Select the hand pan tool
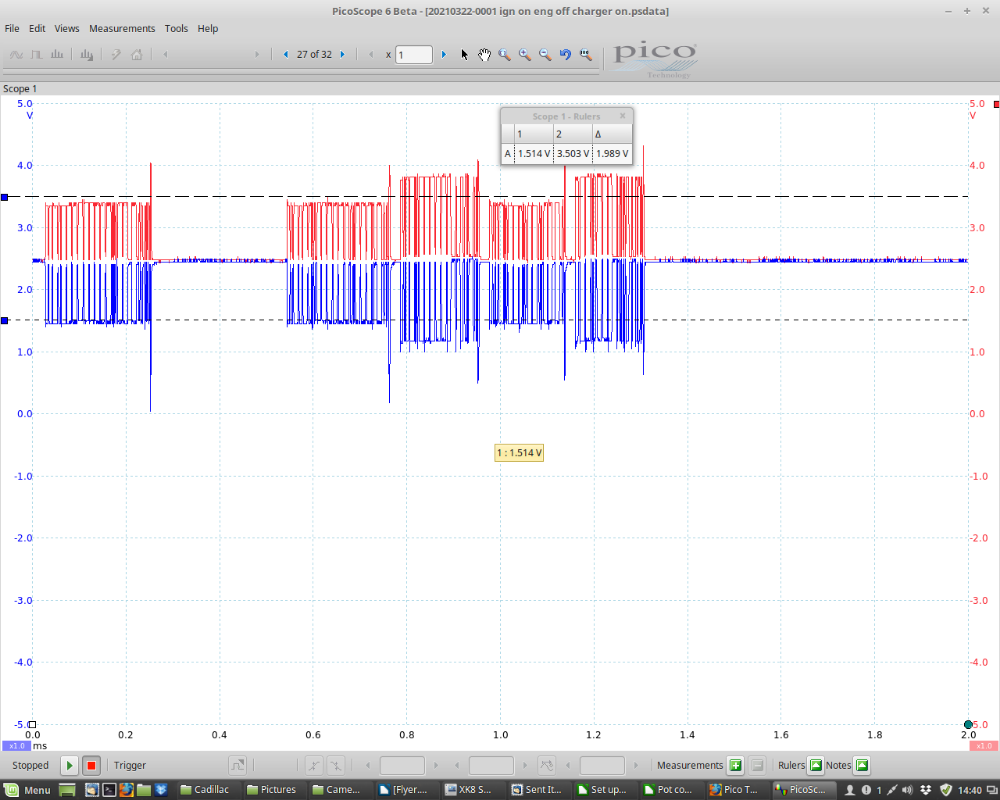This screenshot has width=1000, height=800. tap(484, 55)
